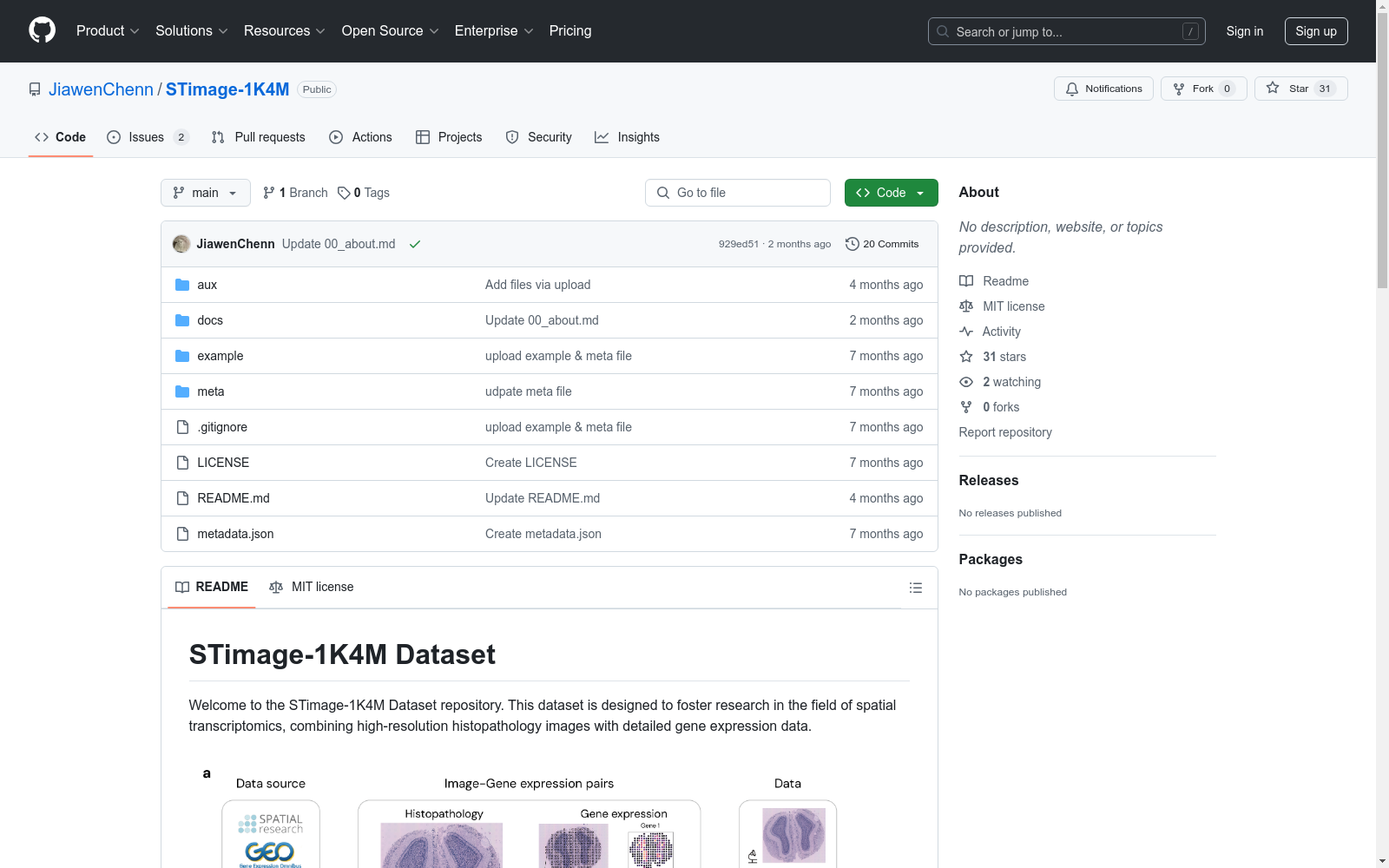Click the Search or jump to field

1067,31
